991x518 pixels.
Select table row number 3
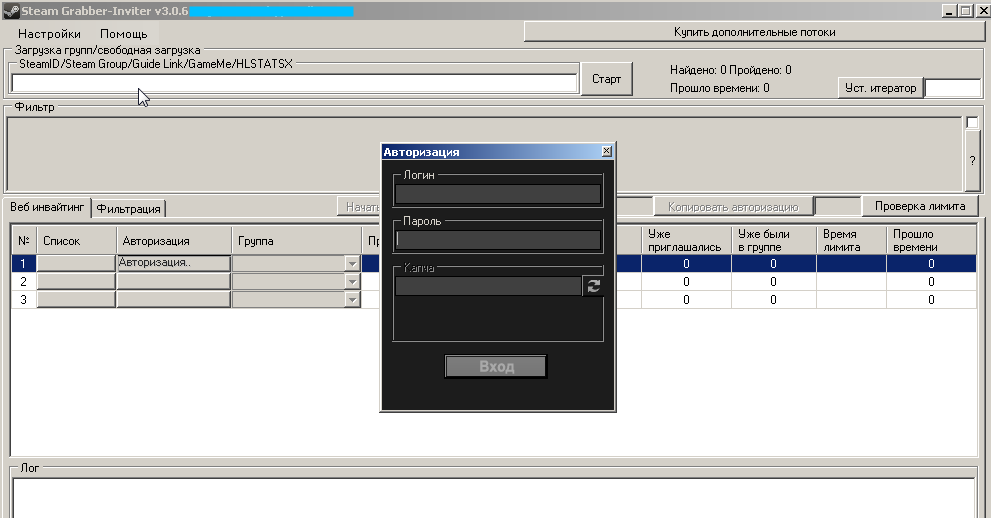pyautogui.click(x=23, y=299)
